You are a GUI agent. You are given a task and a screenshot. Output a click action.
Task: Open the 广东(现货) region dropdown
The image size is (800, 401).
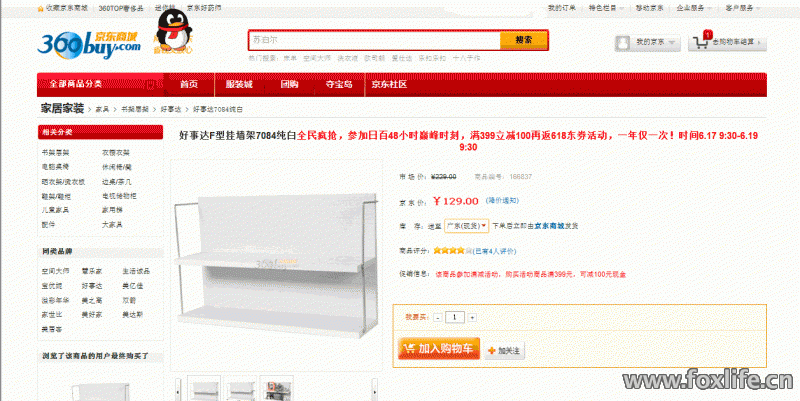coord(466,225)
